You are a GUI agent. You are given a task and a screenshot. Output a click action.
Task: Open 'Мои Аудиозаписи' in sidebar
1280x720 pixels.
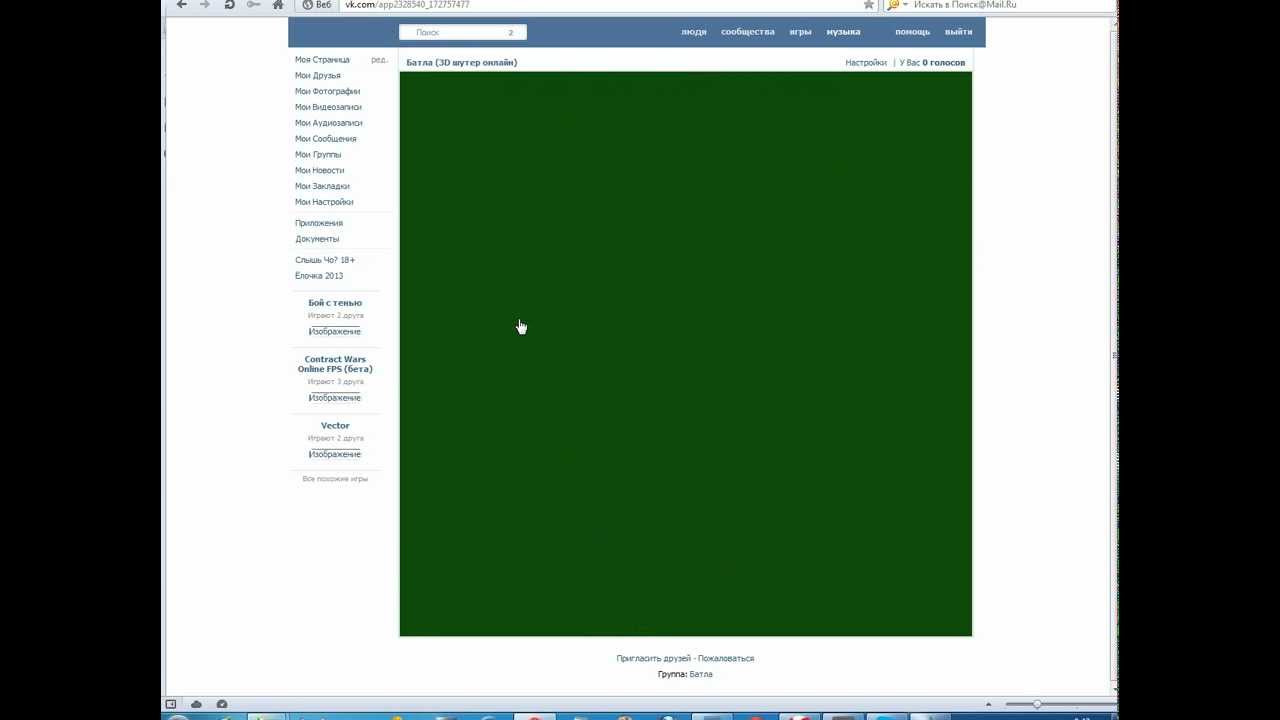point(328,123)
